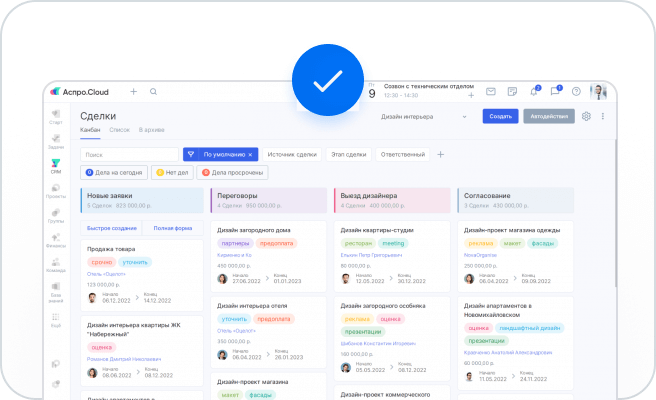Toggle the Дела просрочены filter
656x400 pixels.
(232, 172)
